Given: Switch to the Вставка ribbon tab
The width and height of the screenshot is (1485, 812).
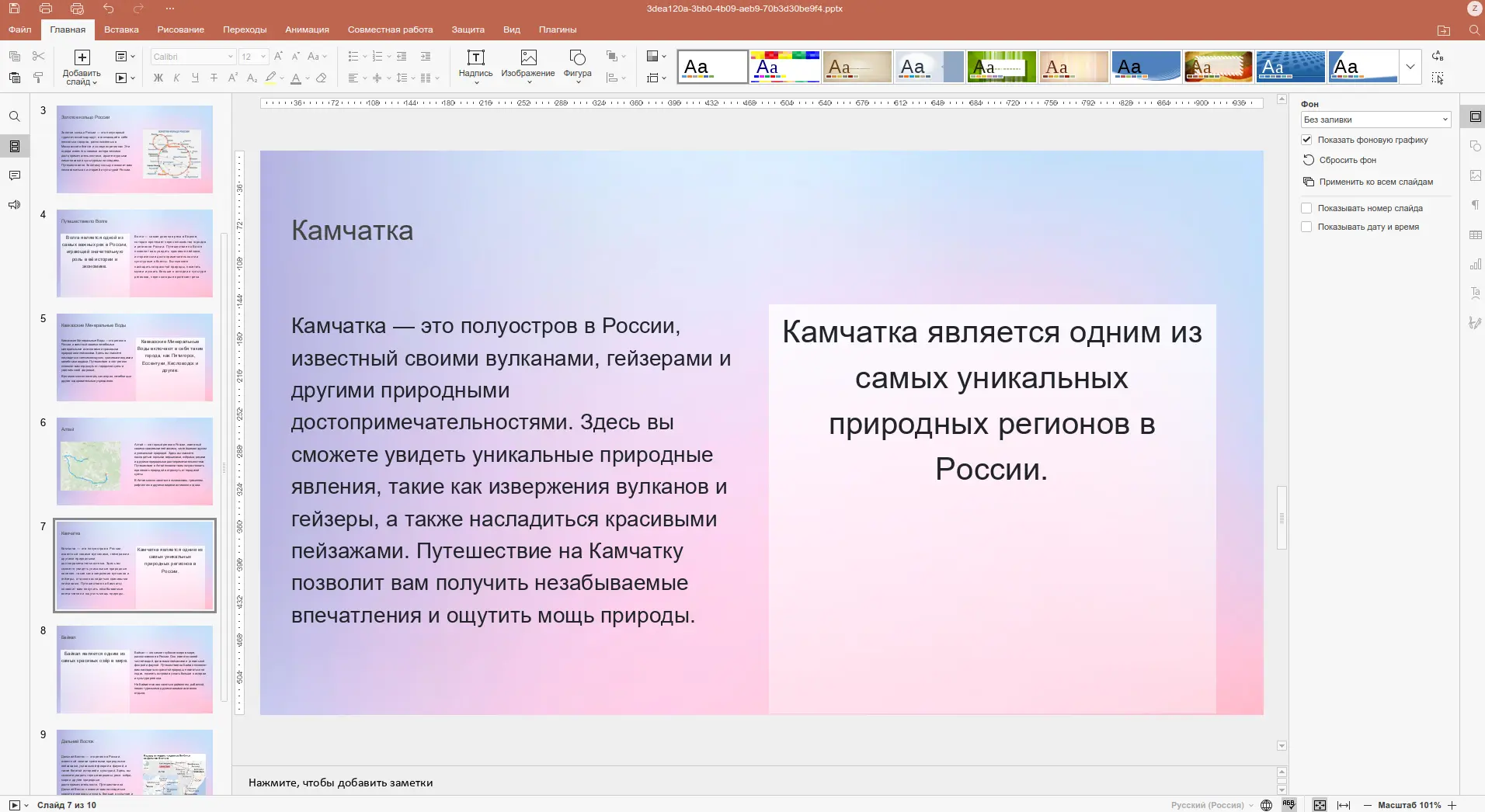Looking at the screenshot, I should pos(120,29).
